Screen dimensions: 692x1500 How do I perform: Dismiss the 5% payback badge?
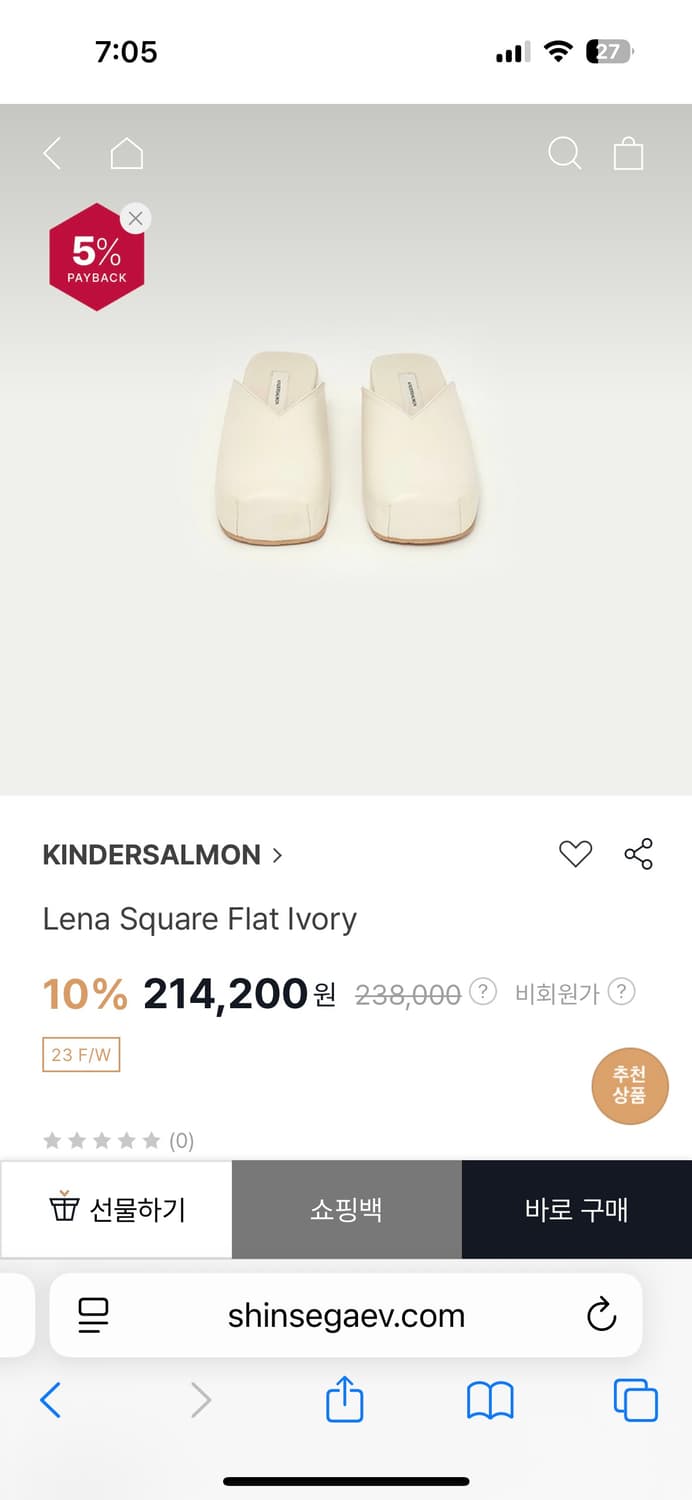136,218
